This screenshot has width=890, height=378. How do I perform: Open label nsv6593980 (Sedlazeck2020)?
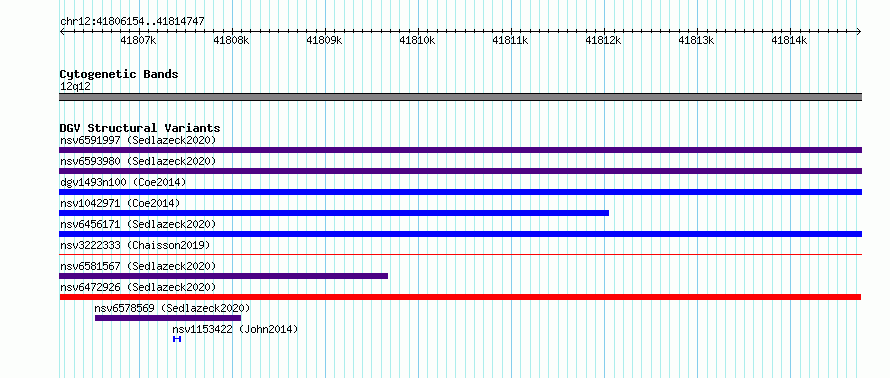click(138, 161)
